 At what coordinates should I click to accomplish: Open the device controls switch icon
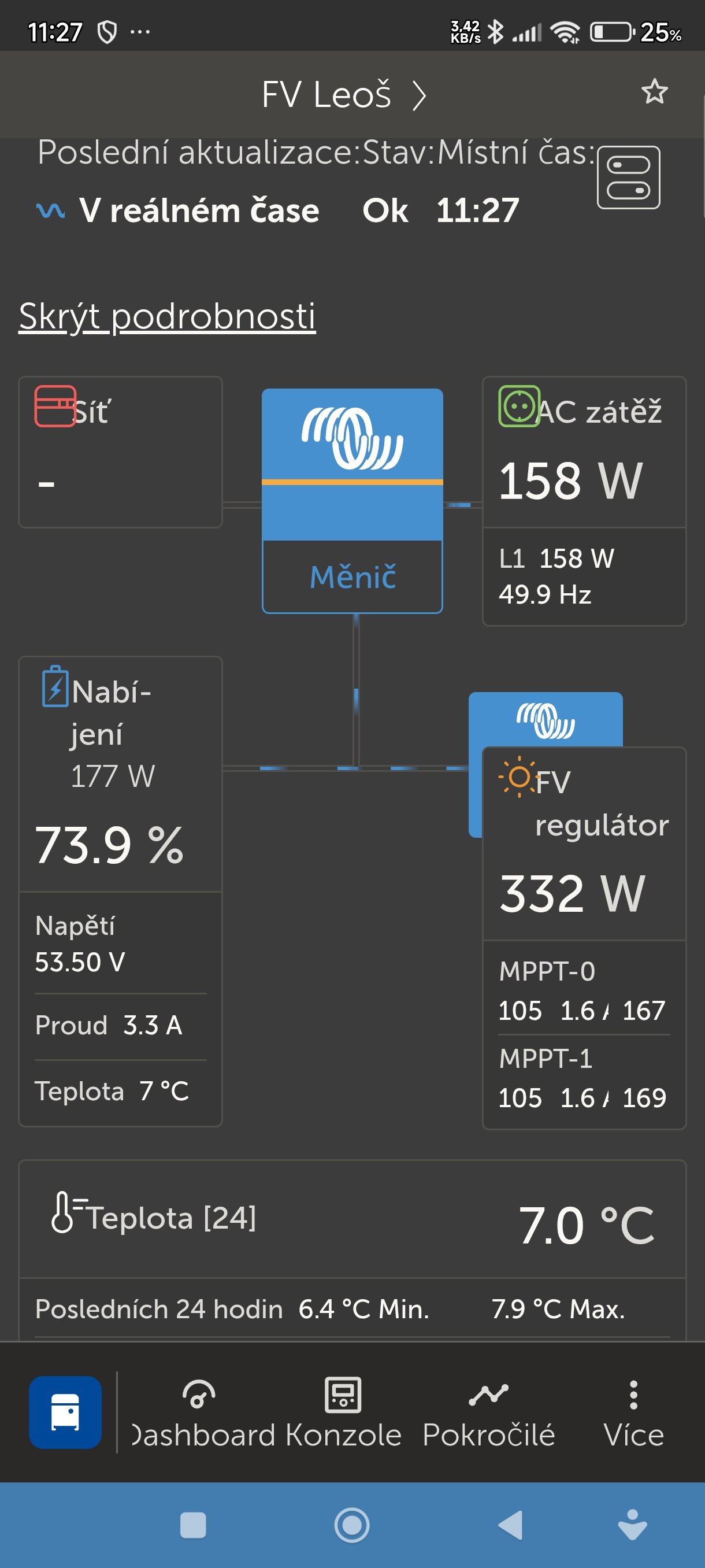point(628,177)
